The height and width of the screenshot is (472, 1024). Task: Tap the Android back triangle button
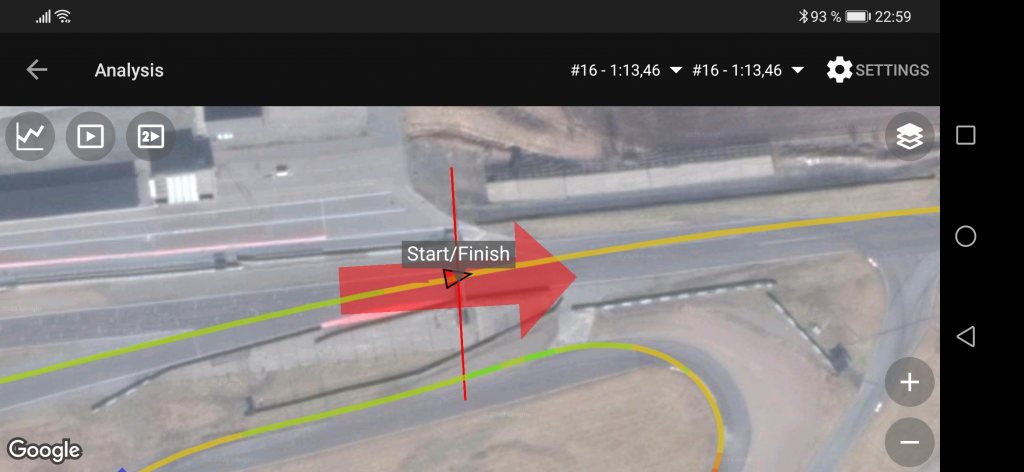[965, 336]
